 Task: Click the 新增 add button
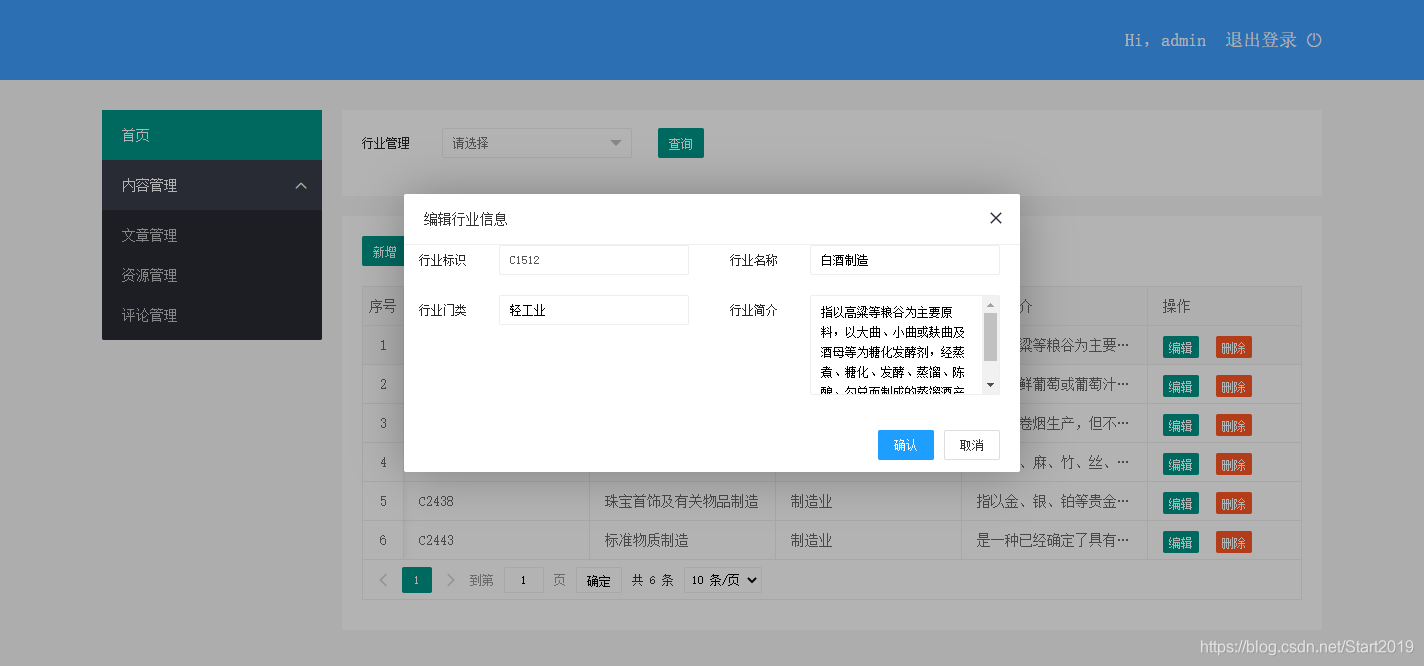click(384, 252)
